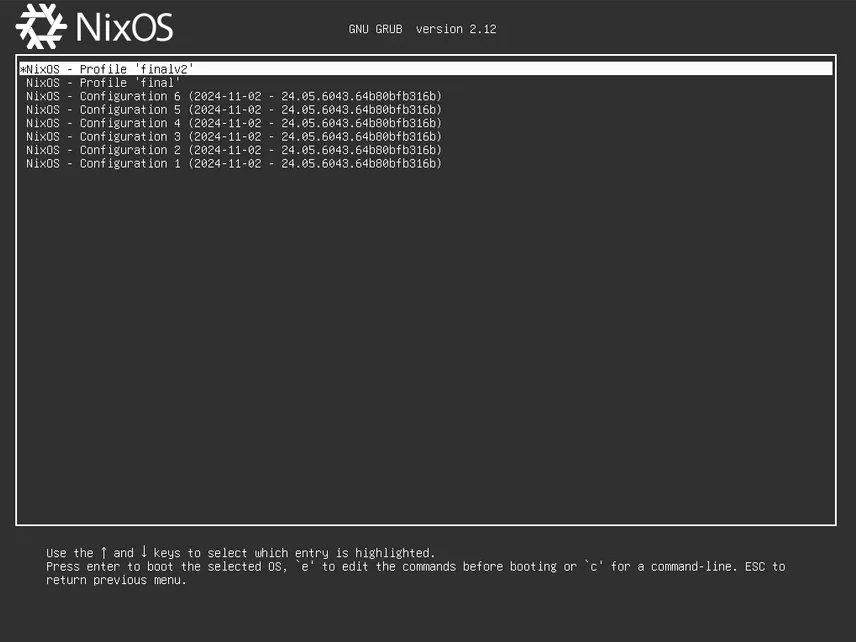Click the GNU GRUB title text
856x642 pixels.
[375, 29]
